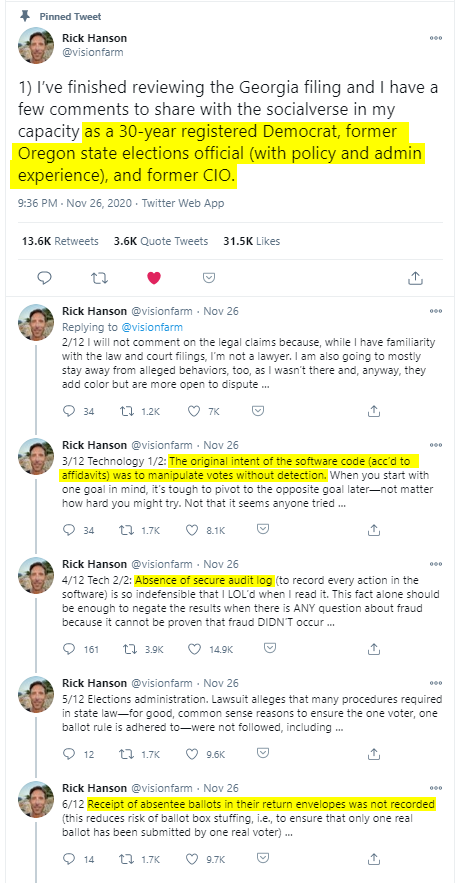Share the 5/12 Elections administration tweet
Screen dimensions: 457x883
point(373,753)
